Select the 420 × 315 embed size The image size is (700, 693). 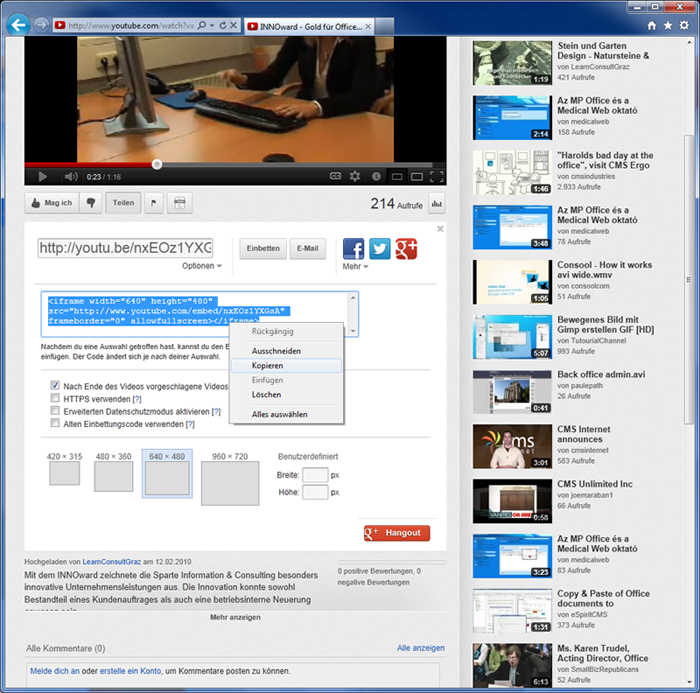pyautogui.click(x=65, y=468)
